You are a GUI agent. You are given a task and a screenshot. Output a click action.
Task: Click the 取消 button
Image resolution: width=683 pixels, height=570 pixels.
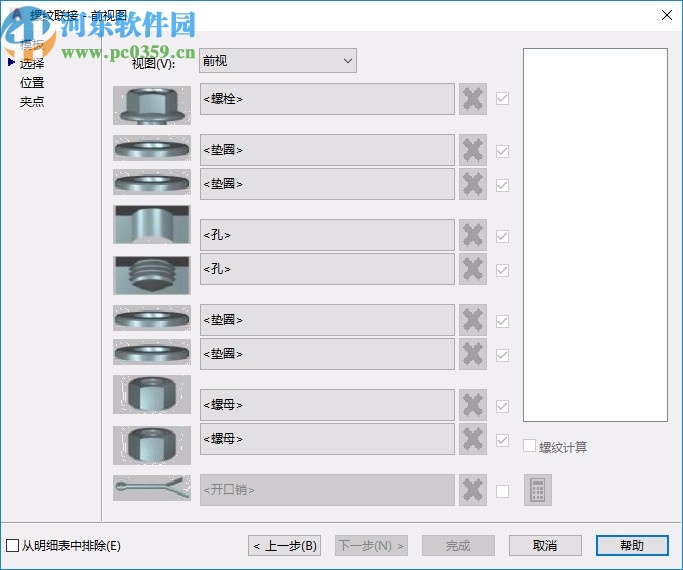[545, 546]
